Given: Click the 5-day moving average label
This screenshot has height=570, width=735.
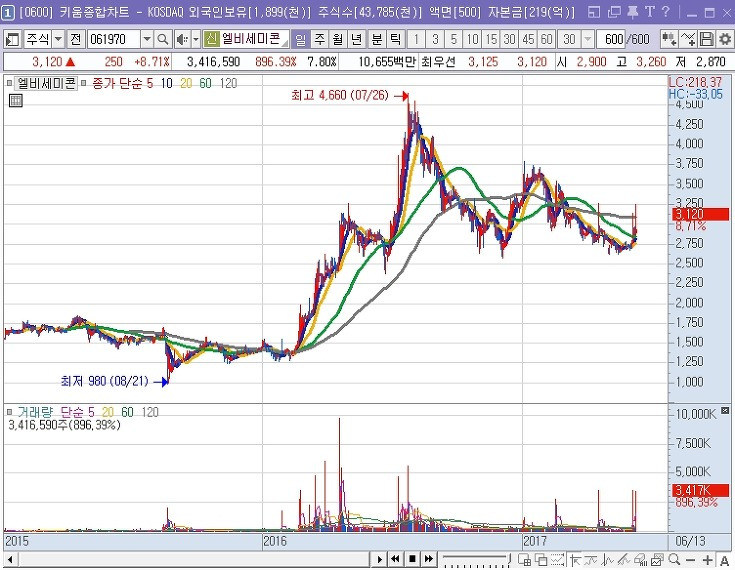Looking at the screenshot, I should (150, 83).
